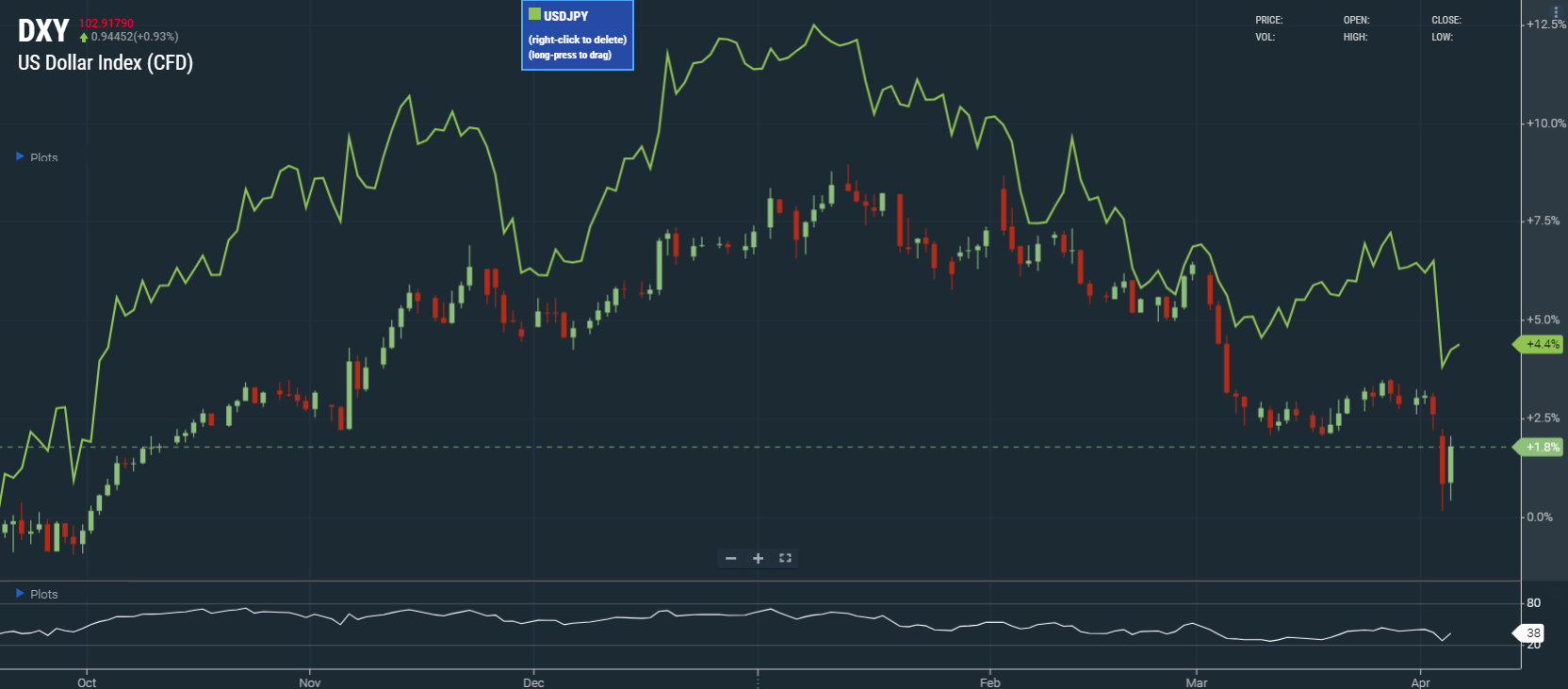Image resolution: width=1568 pixels, height=689 pixels.
Task: Click the zoom out minus icon
Action: pyautogui.click(x=730, y=558)
